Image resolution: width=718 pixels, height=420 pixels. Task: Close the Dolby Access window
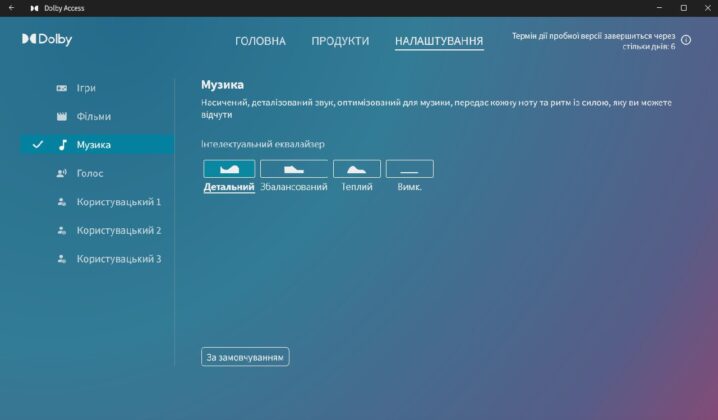point(707,8)
